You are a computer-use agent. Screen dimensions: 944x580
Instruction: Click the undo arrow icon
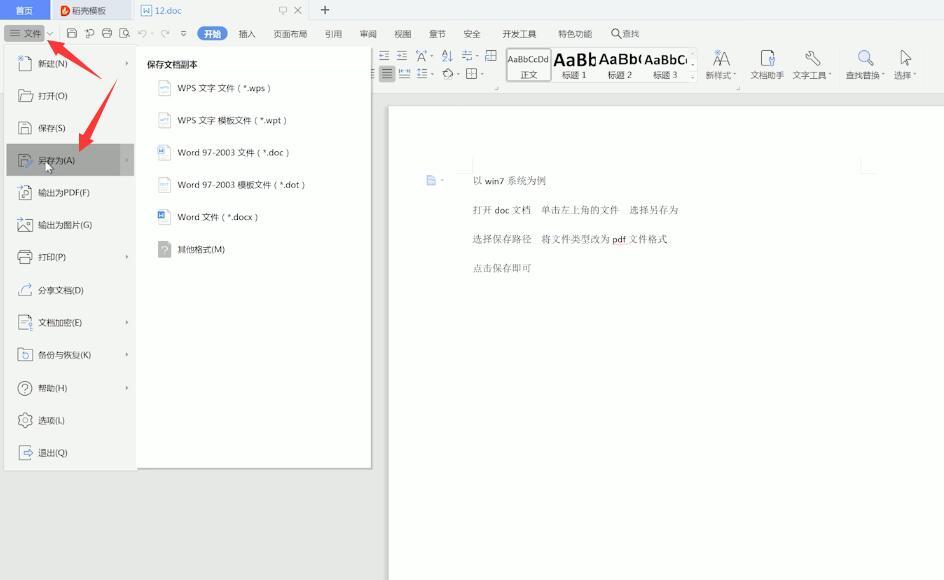(x=142, y=34)
